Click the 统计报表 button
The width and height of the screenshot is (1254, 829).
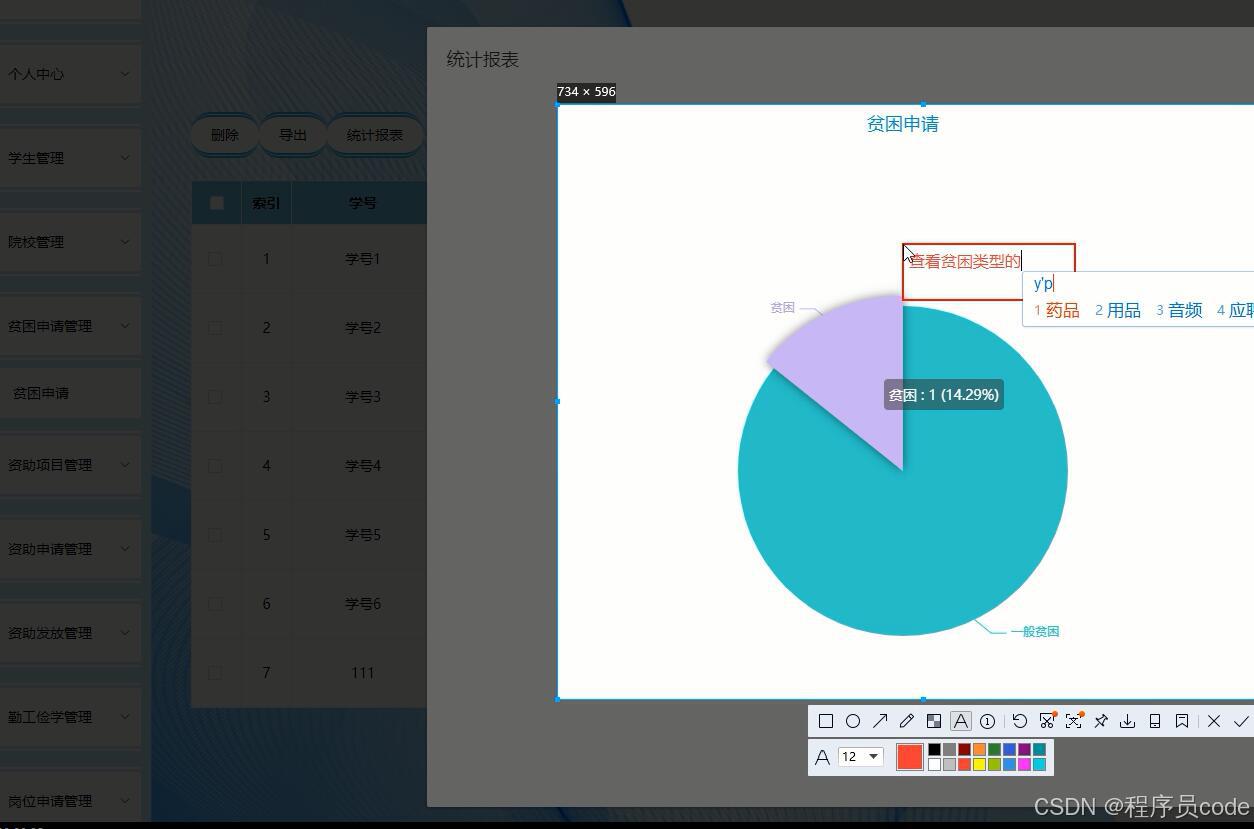pyautogui.click(x=375, y=135)
